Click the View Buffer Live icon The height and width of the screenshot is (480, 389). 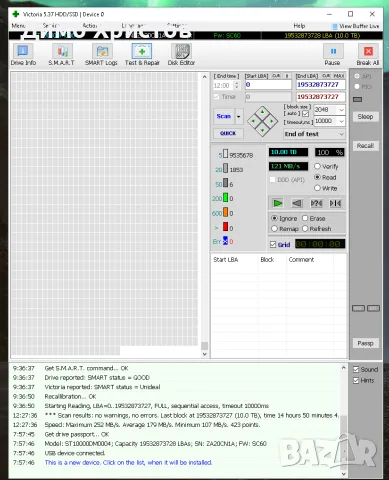point(335,26)
